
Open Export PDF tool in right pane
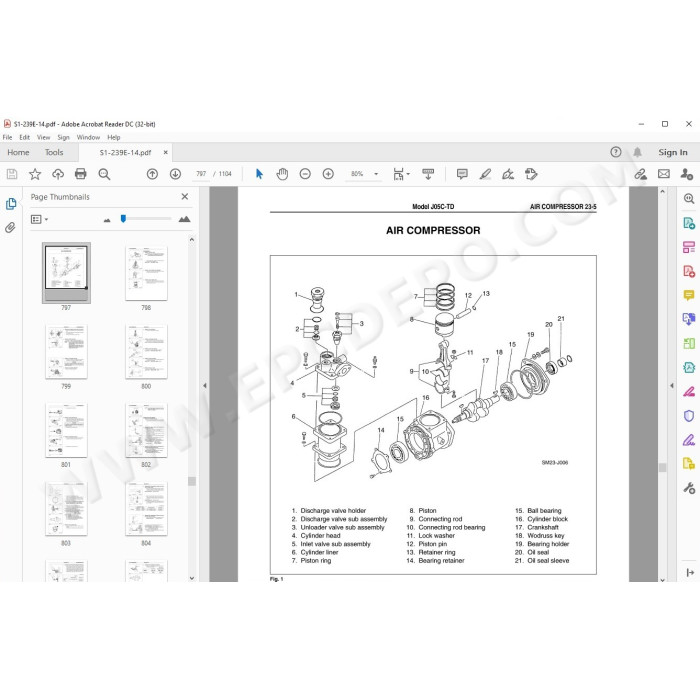point(689,223)
